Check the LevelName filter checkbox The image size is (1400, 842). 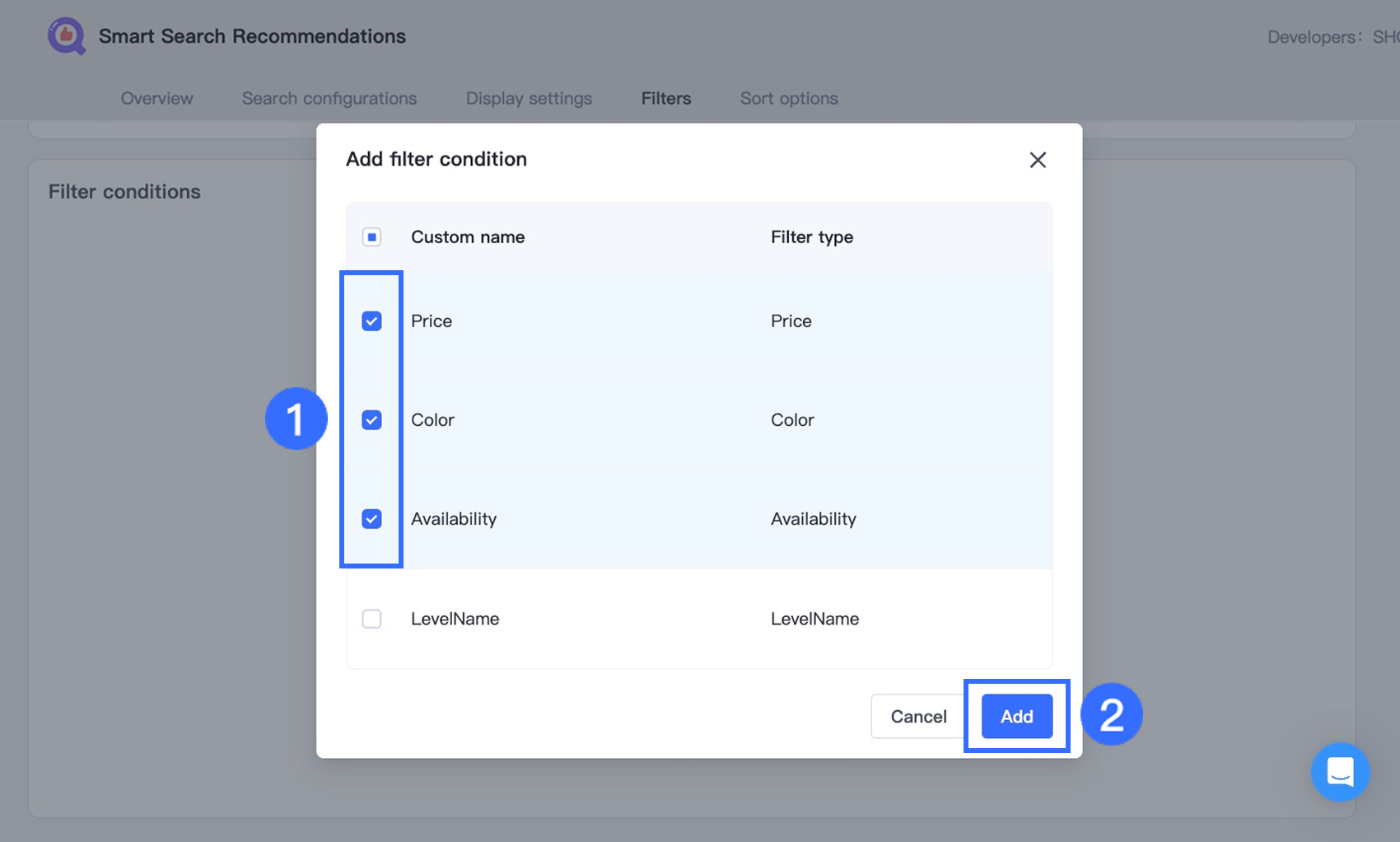coord(372,619)
